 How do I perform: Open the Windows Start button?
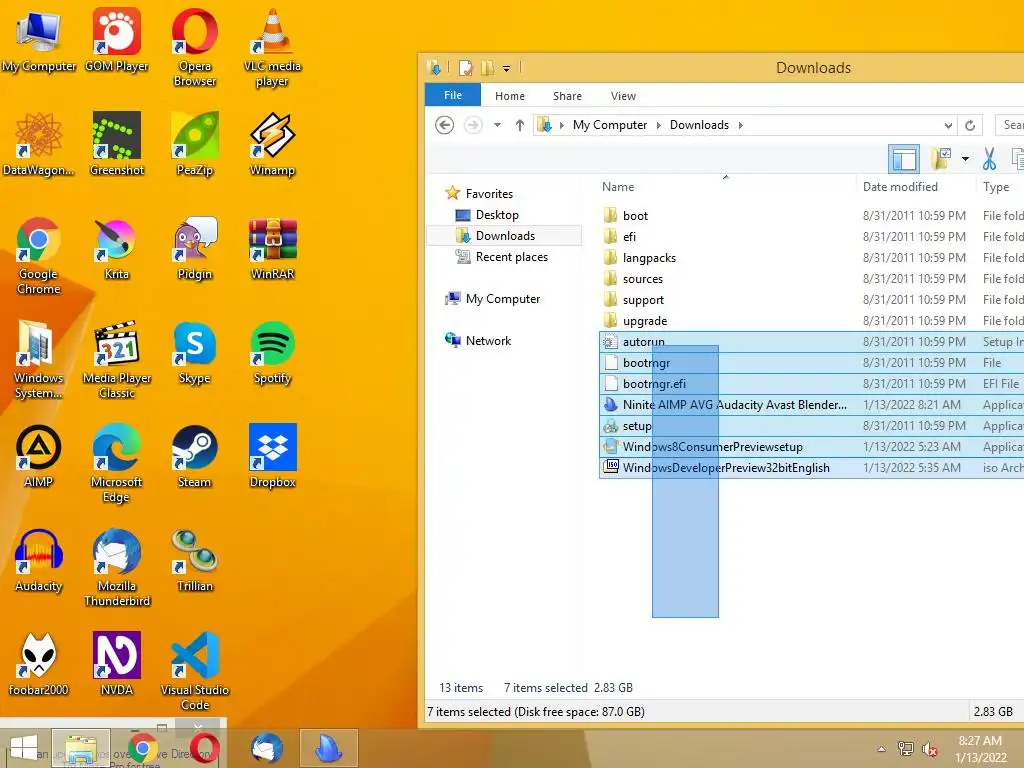24,748
